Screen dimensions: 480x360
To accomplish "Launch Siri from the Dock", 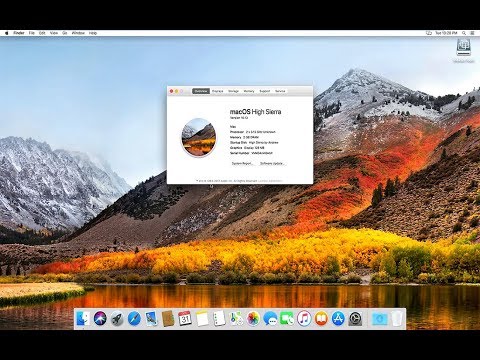I will click(100, 319).
